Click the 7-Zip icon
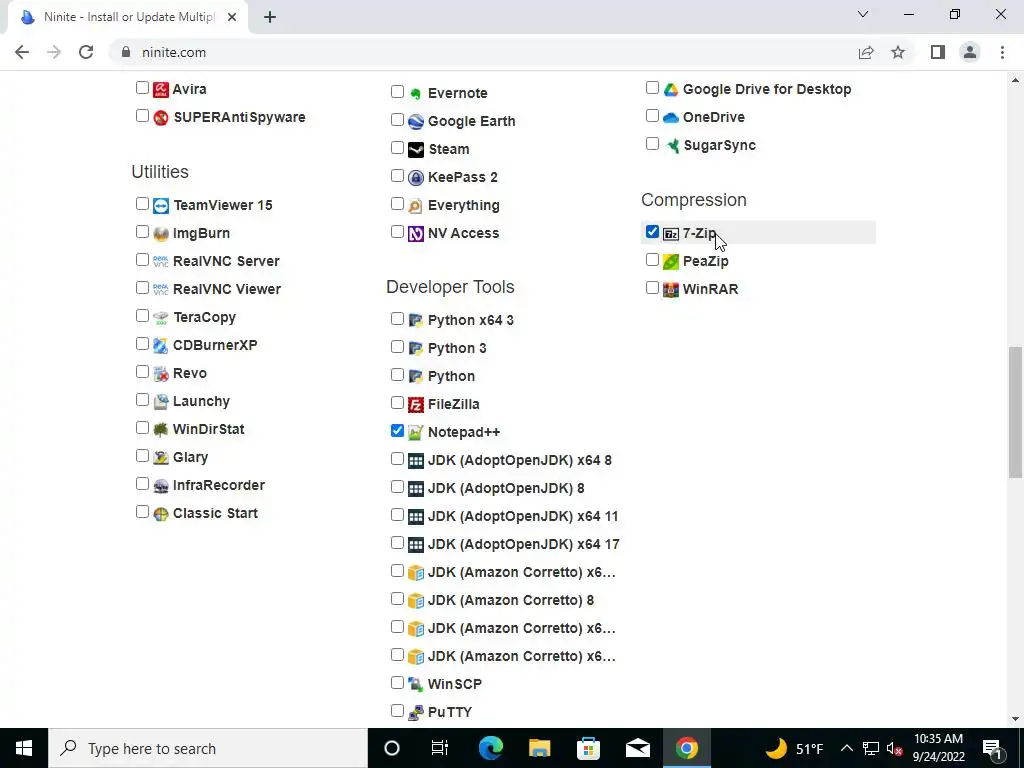The image size is (1024, 768). (671, 234)
